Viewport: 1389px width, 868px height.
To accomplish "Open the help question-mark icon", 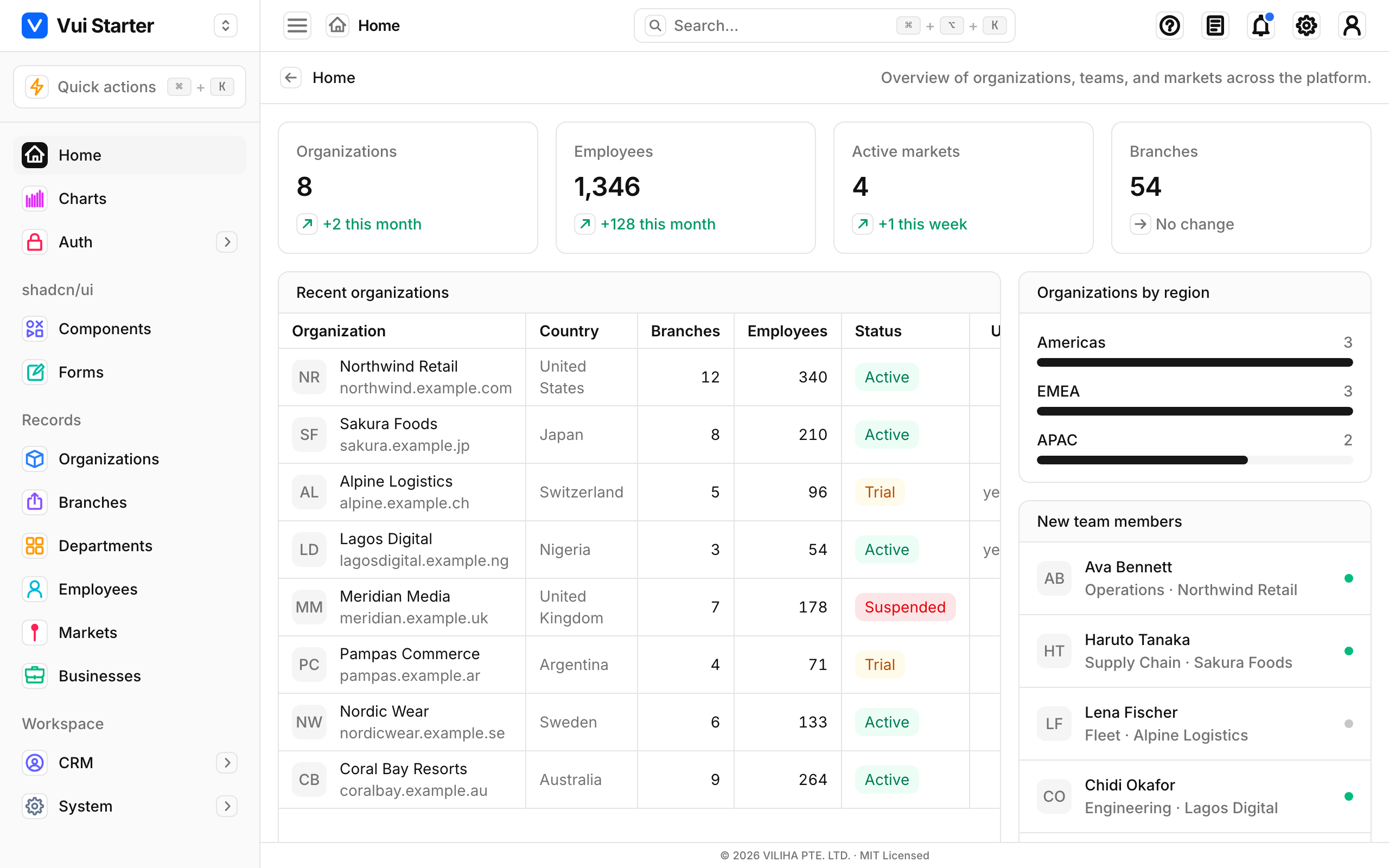I will [x=1169, y=25].
